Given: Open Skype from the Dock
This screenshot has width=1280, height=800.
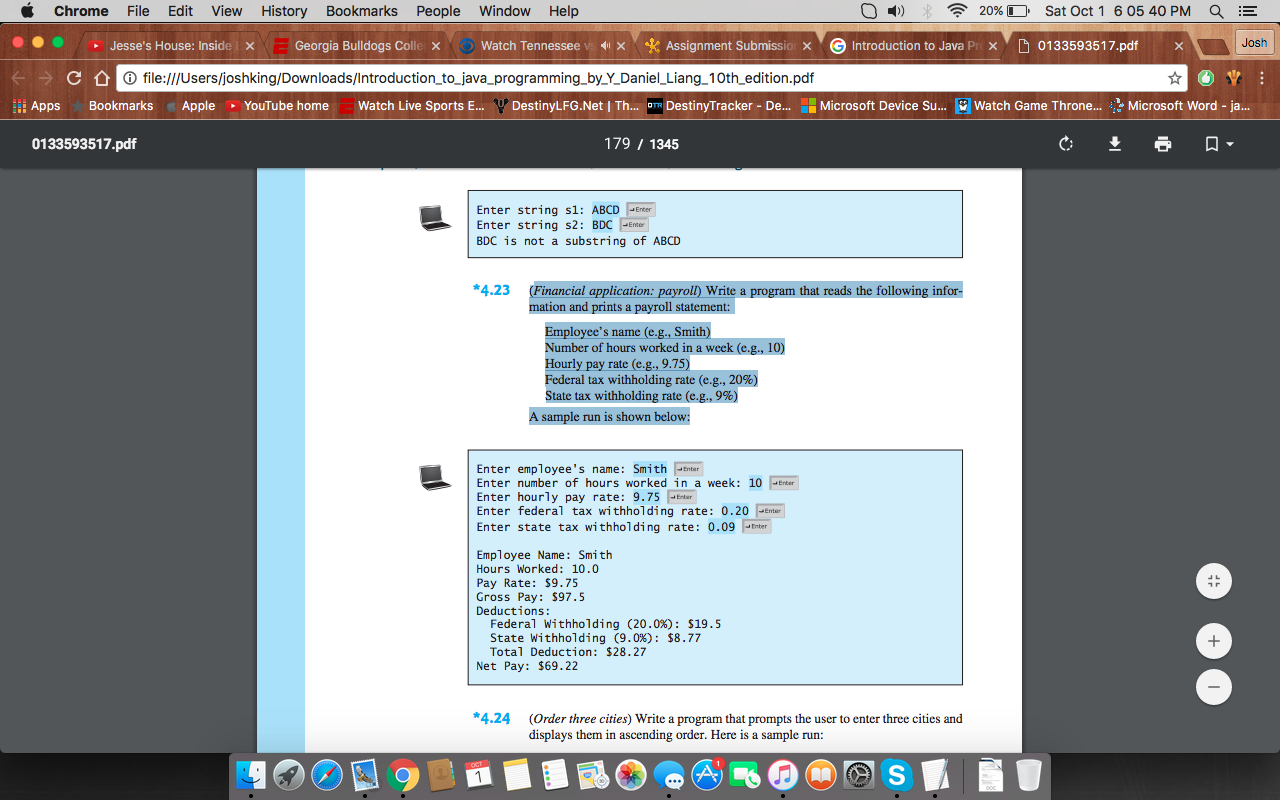Looking at the screenshot, I should pos(896,775).
